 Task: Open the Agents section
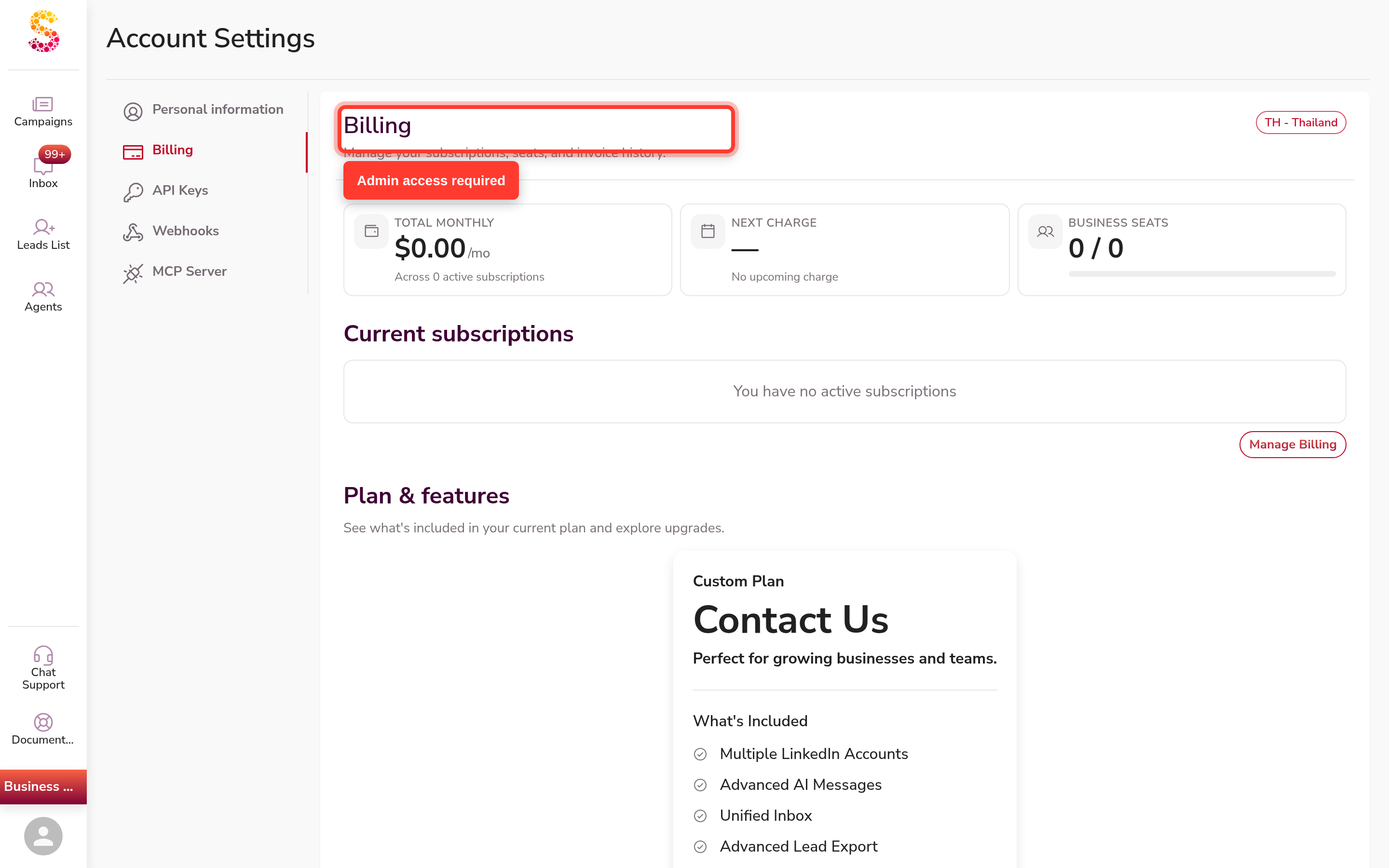click(43, 297)
